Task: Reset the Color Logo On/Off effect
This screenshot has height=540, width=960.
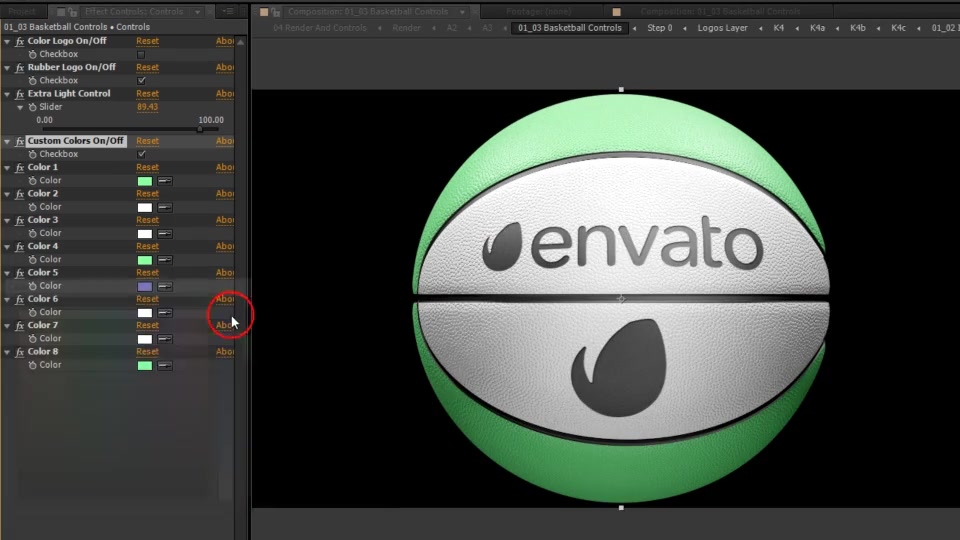Action: pos(147,41)
